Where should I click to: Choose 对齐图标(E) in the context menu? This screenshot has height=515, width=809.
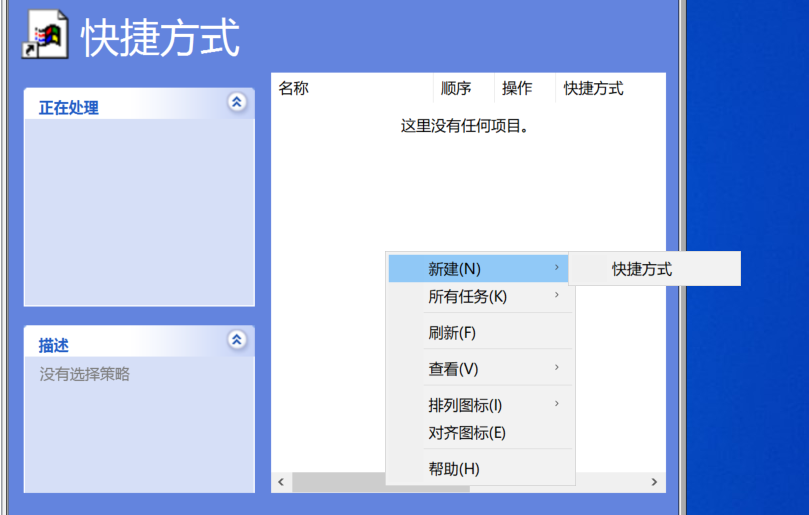click(x=467, y=433)
